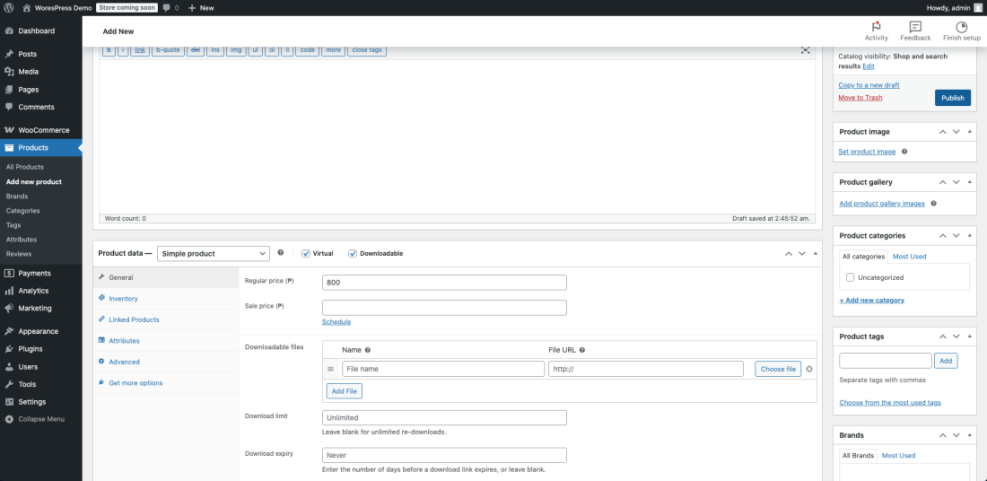The image size is (987, 481).
Task: Click Edit catalog visibility link
Action: 868,66
